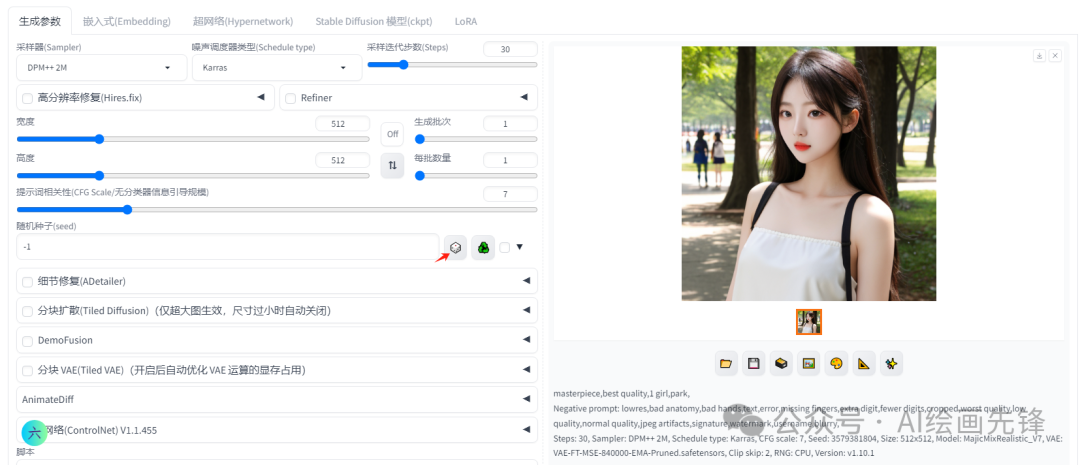1080x465 pixels.
Task: Save the image as zip archive icon
Action: click(780, 363)
